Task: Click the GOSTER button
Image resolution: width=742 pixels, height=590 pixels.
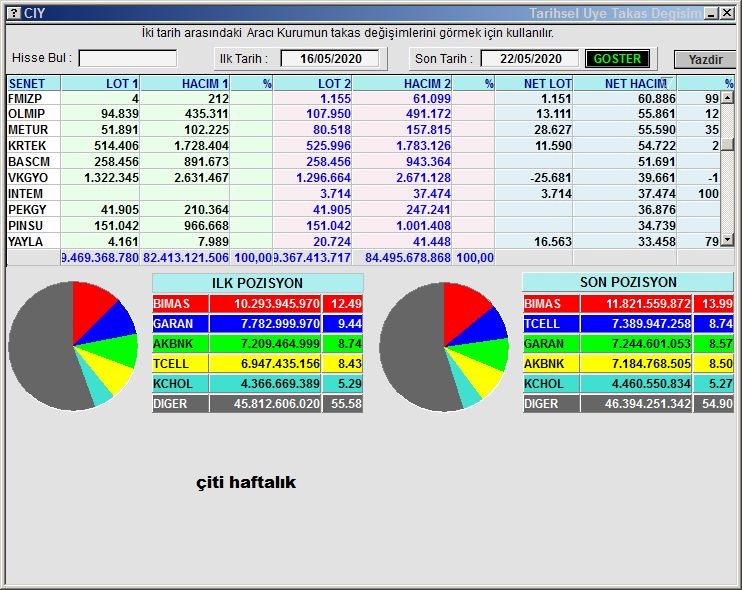Action: click(x=617, y=59)
